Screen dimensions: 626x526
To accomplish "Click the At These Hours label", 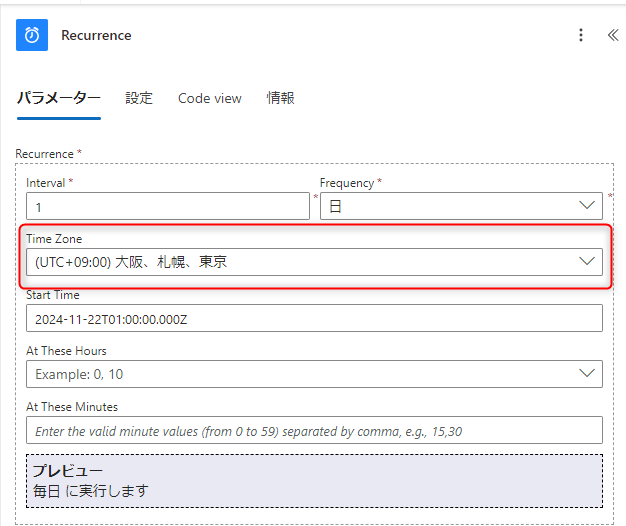I will click(x=66, y=351).
